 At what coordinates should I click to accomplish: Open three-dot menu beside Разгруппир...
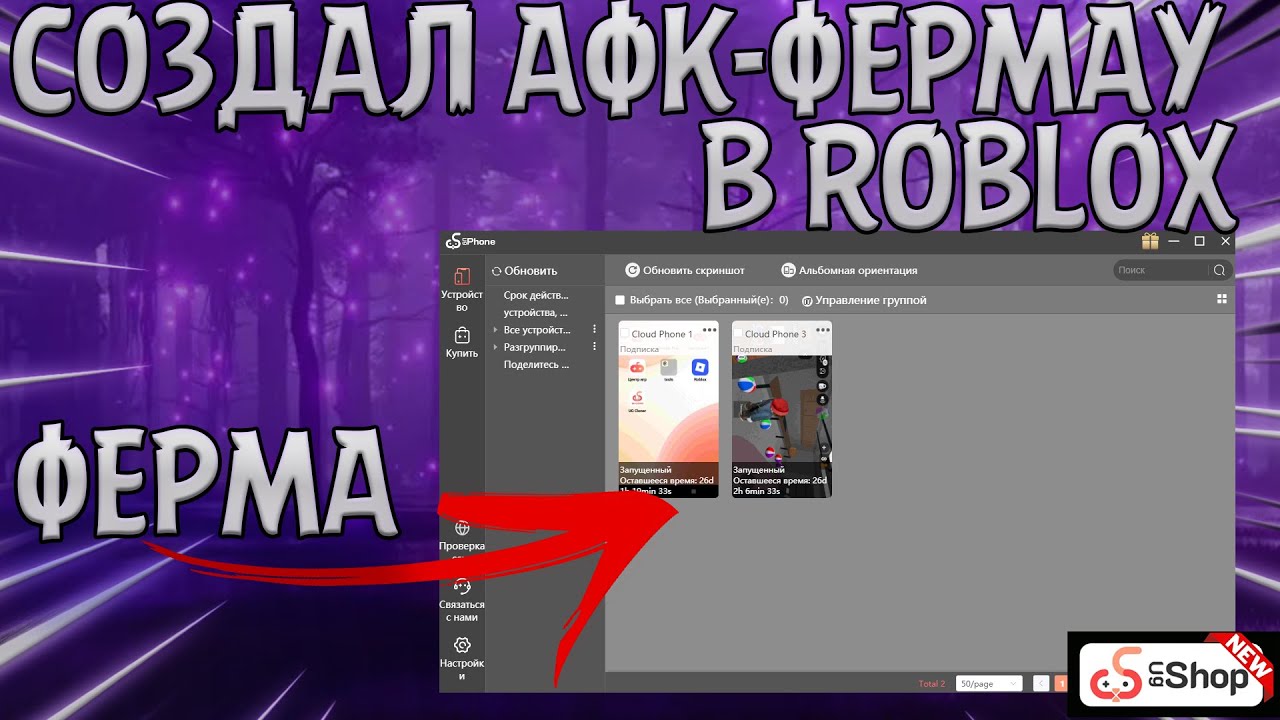[594, 347]
